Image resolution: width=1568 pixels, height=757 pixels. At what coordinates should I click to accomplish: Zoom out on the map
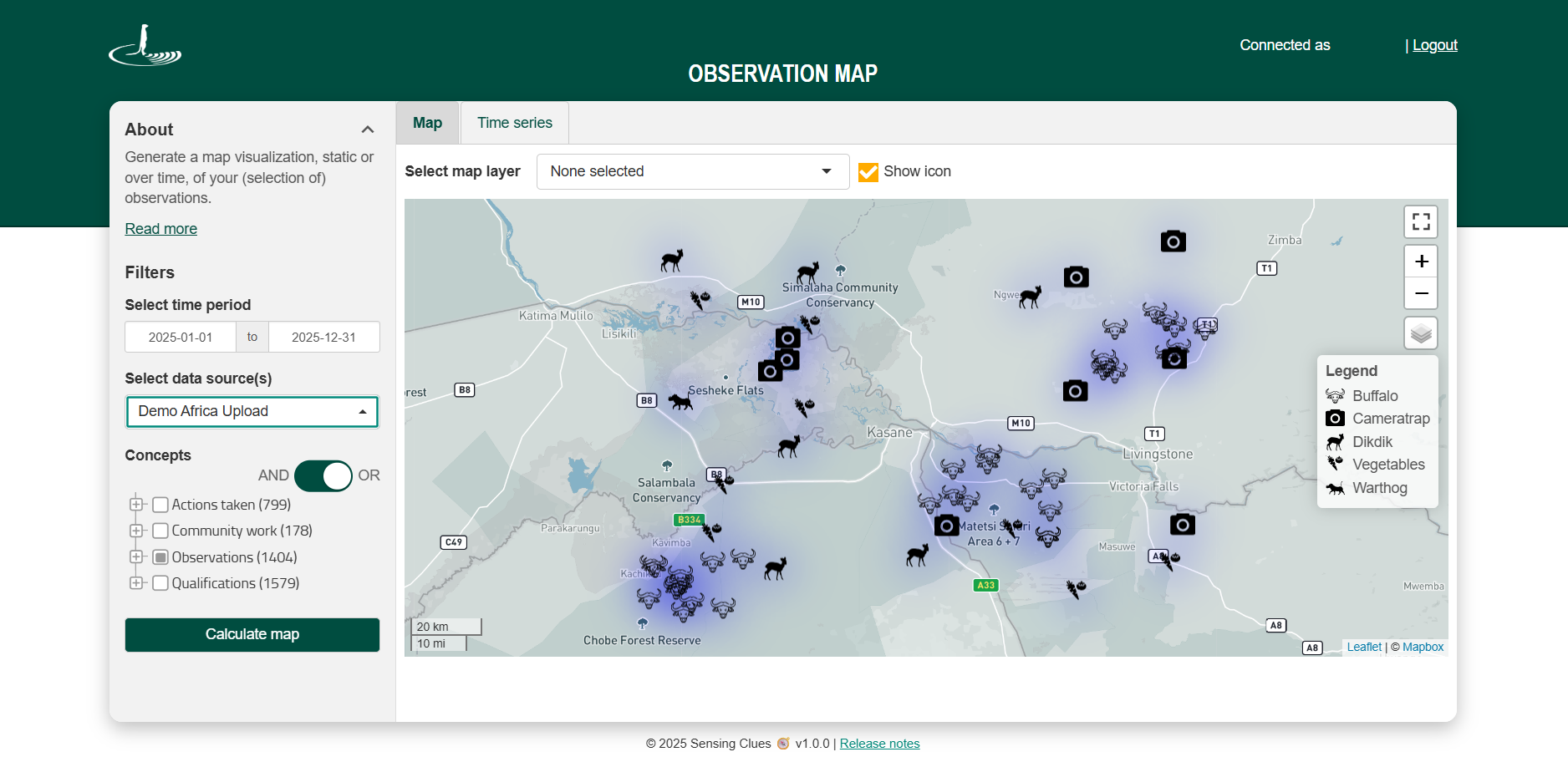(1421, 293)
